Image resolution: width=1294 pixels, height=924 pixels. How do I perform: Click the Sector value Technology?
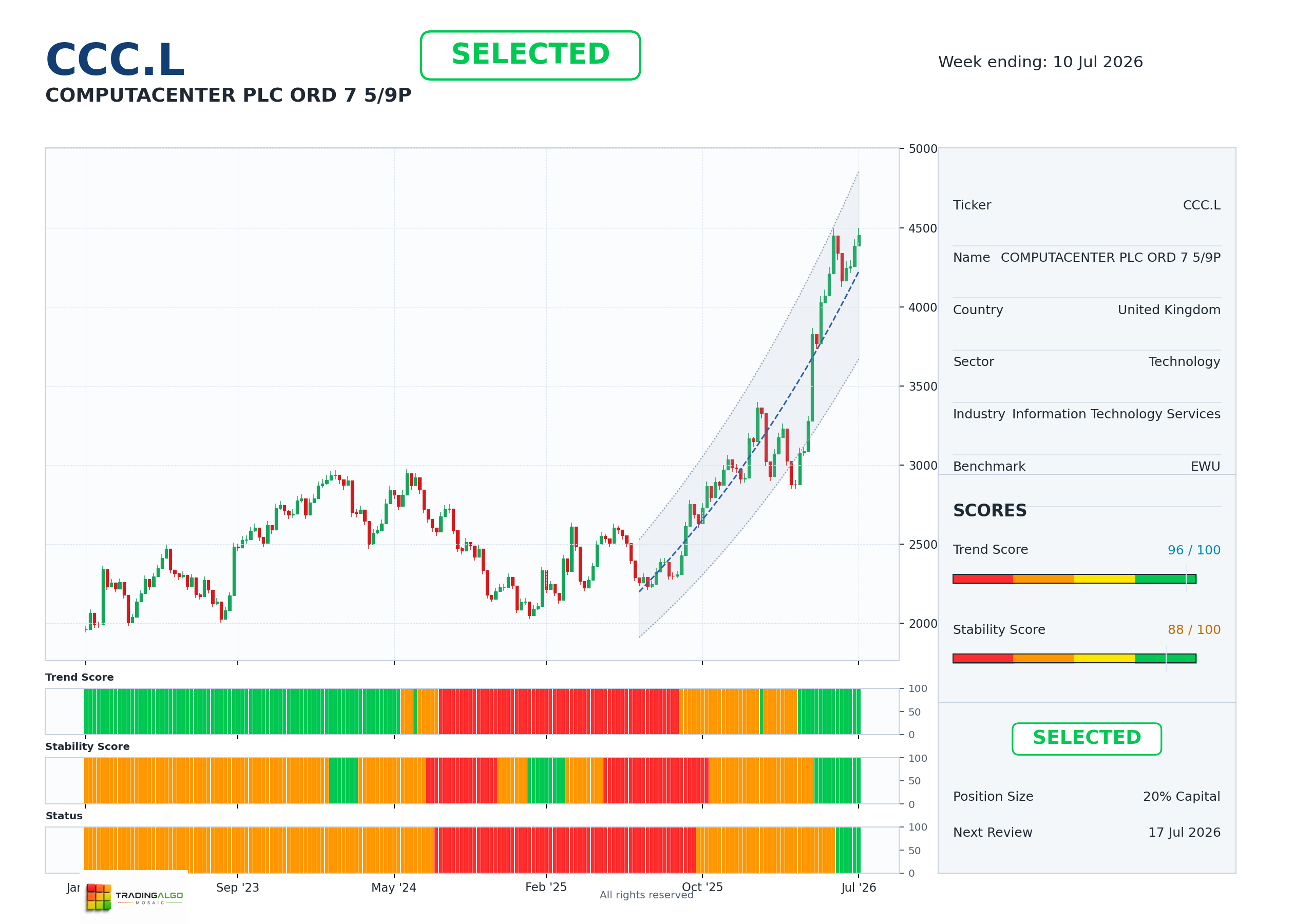tap(1184, 362)
